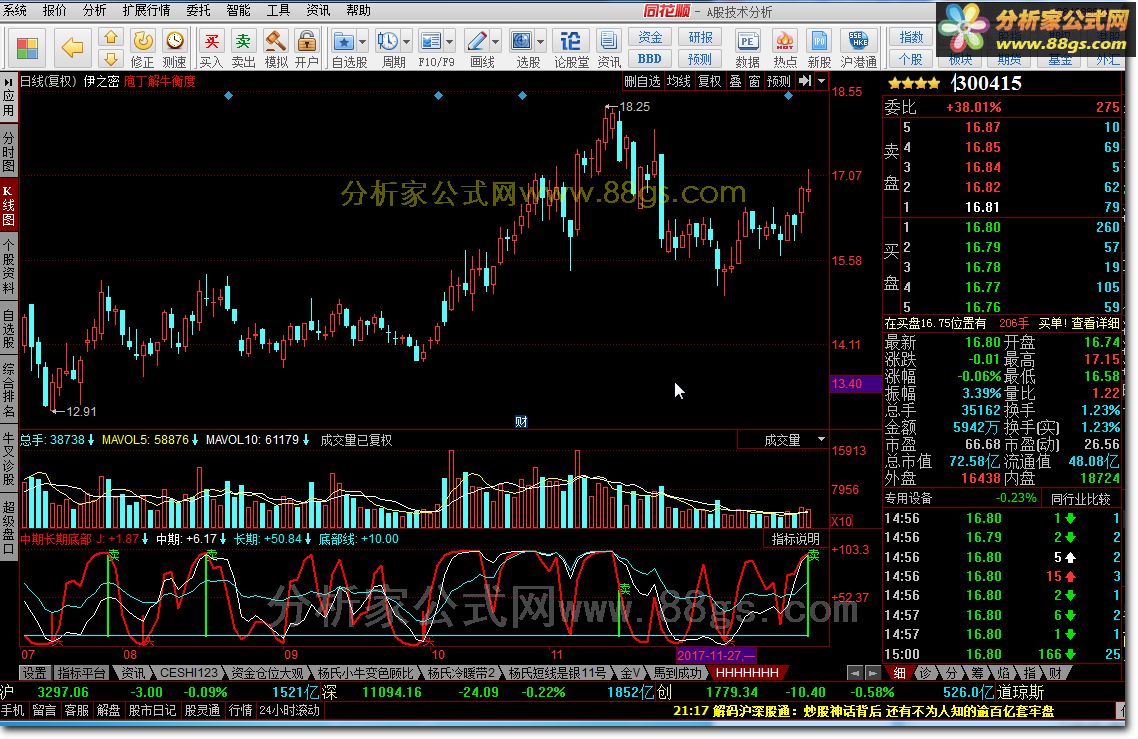1138x739 pixels.
Task: Open the F10/F9 info icon
Action: (x=431, y=41)
